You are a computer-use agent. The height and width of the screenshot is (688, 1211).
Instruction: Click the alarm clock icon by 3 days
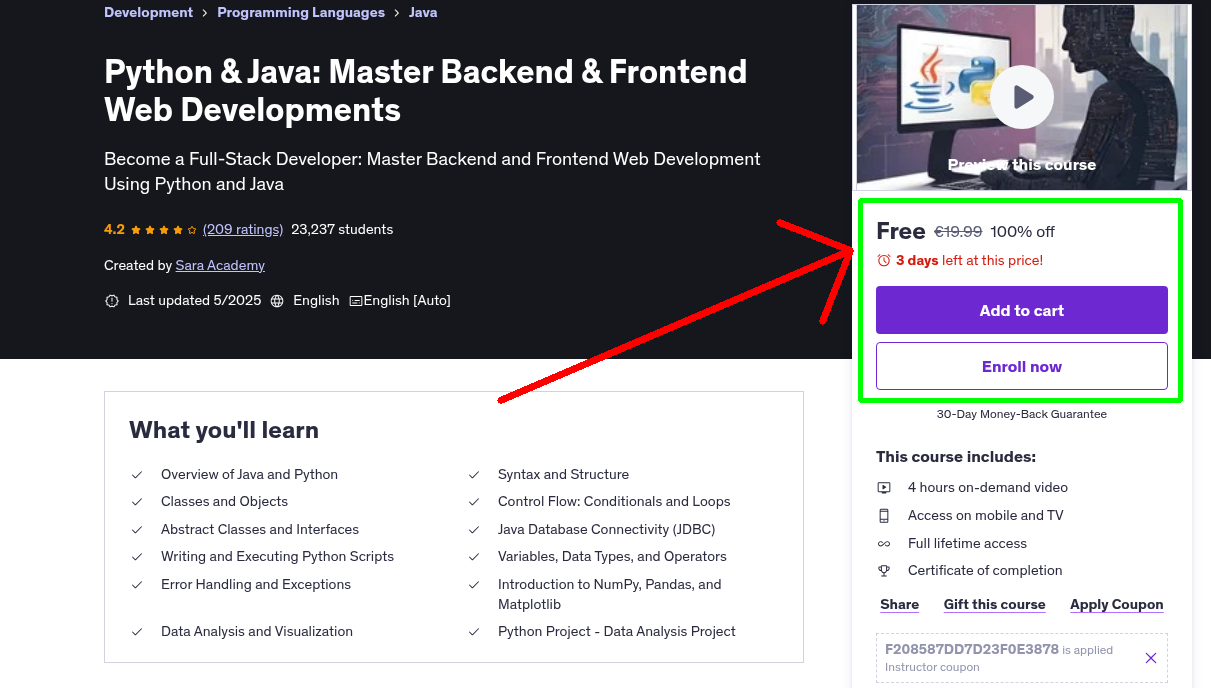(x=883, y=260)
